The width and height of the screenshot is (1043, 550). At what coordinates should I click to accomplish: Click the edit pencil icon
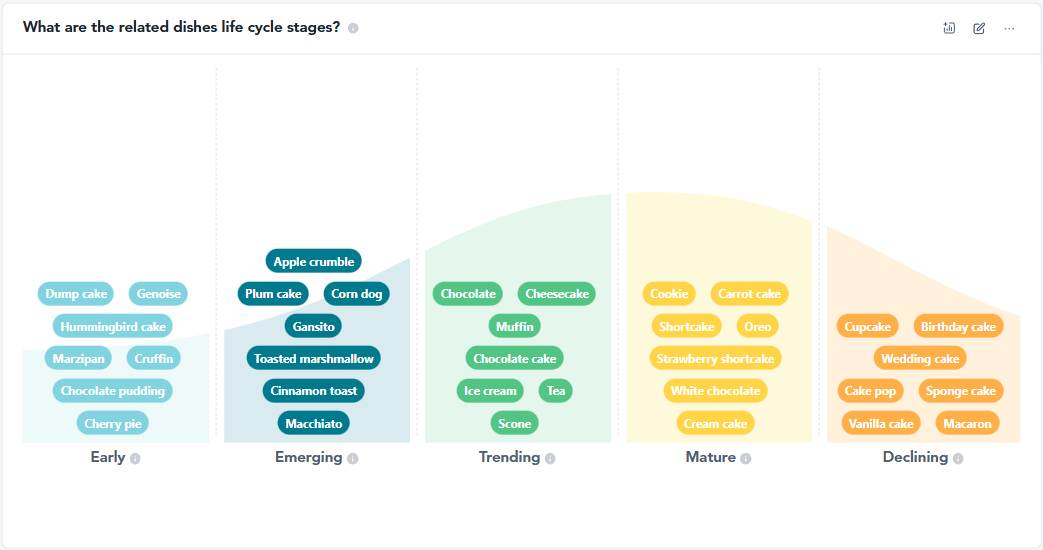(979, 28)
